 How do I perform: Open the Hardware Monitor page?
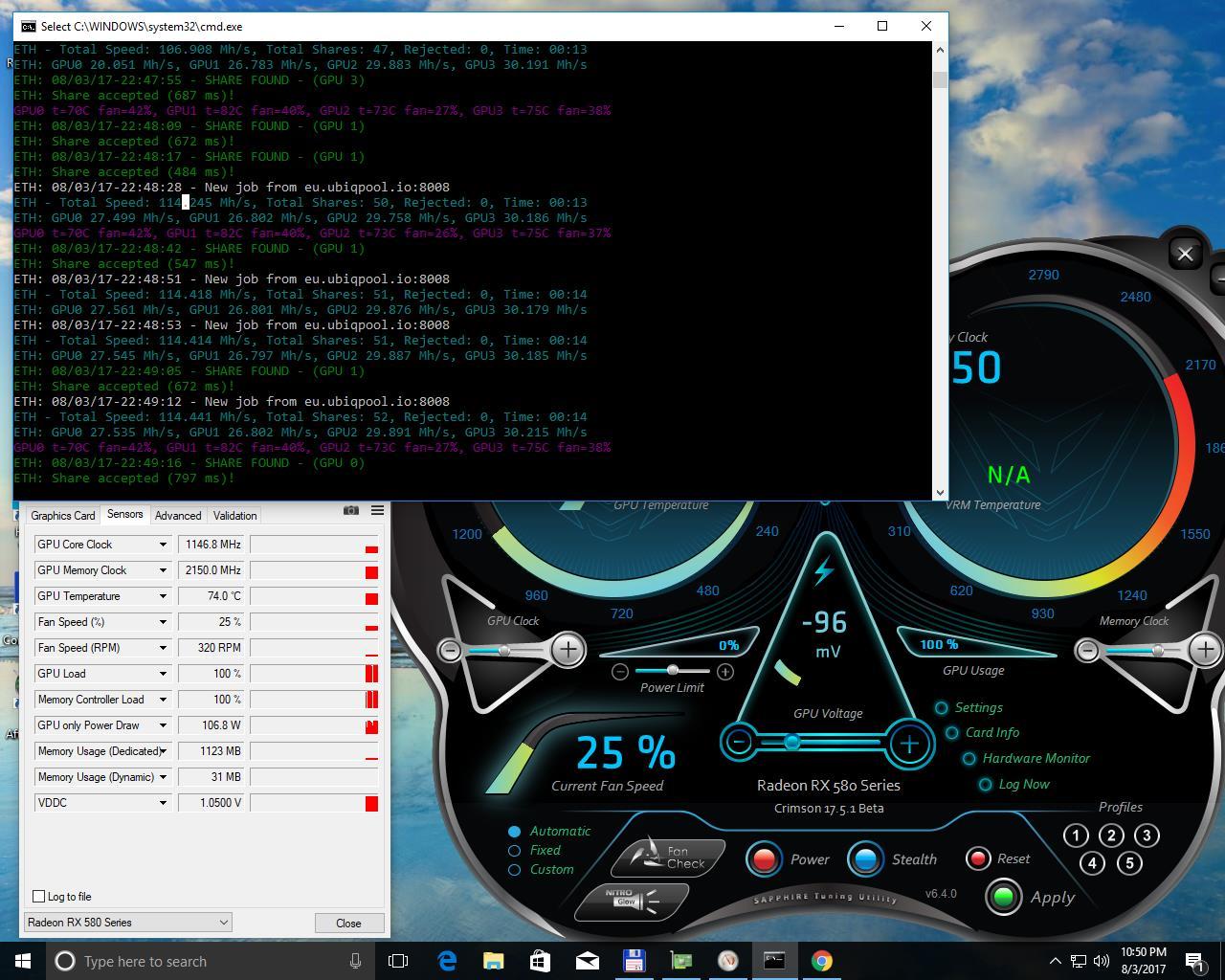pos(1027,759)
